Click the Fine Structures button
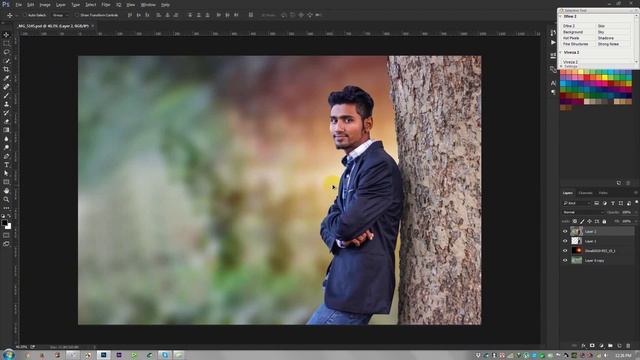This screenshot has width=640, height=360. tap(578, 44)
